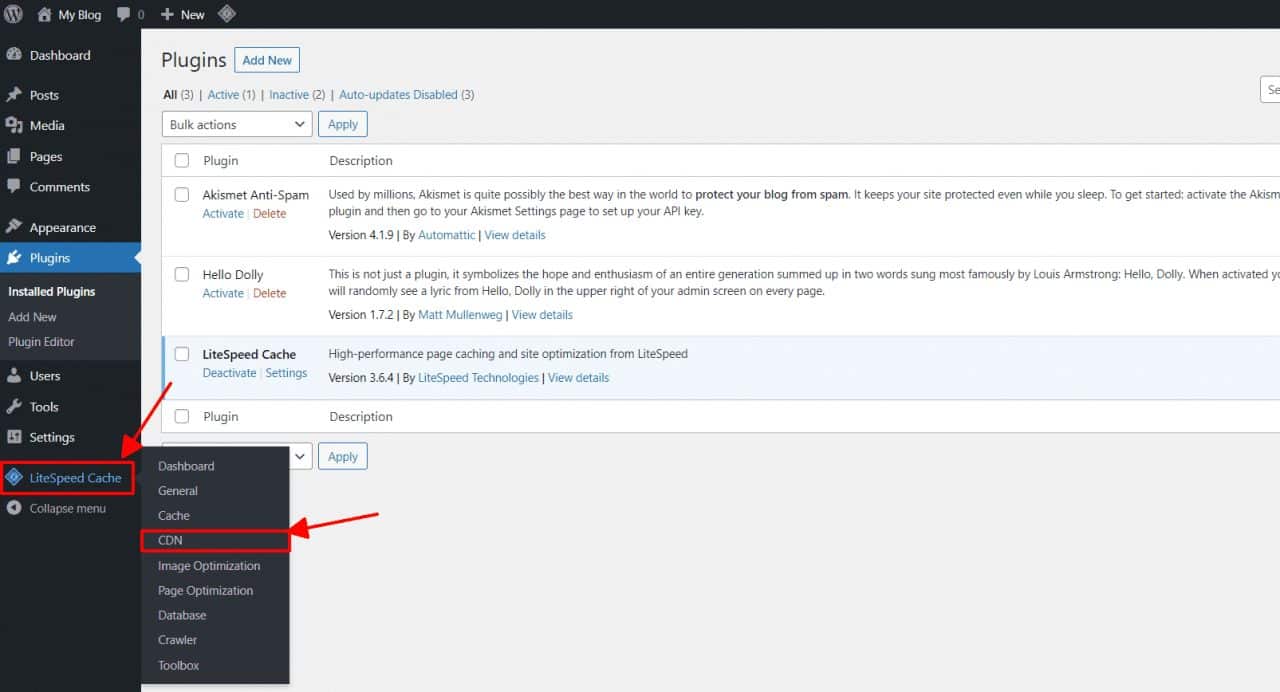Select General in LiteSpeed submenu

coord(178,491)
